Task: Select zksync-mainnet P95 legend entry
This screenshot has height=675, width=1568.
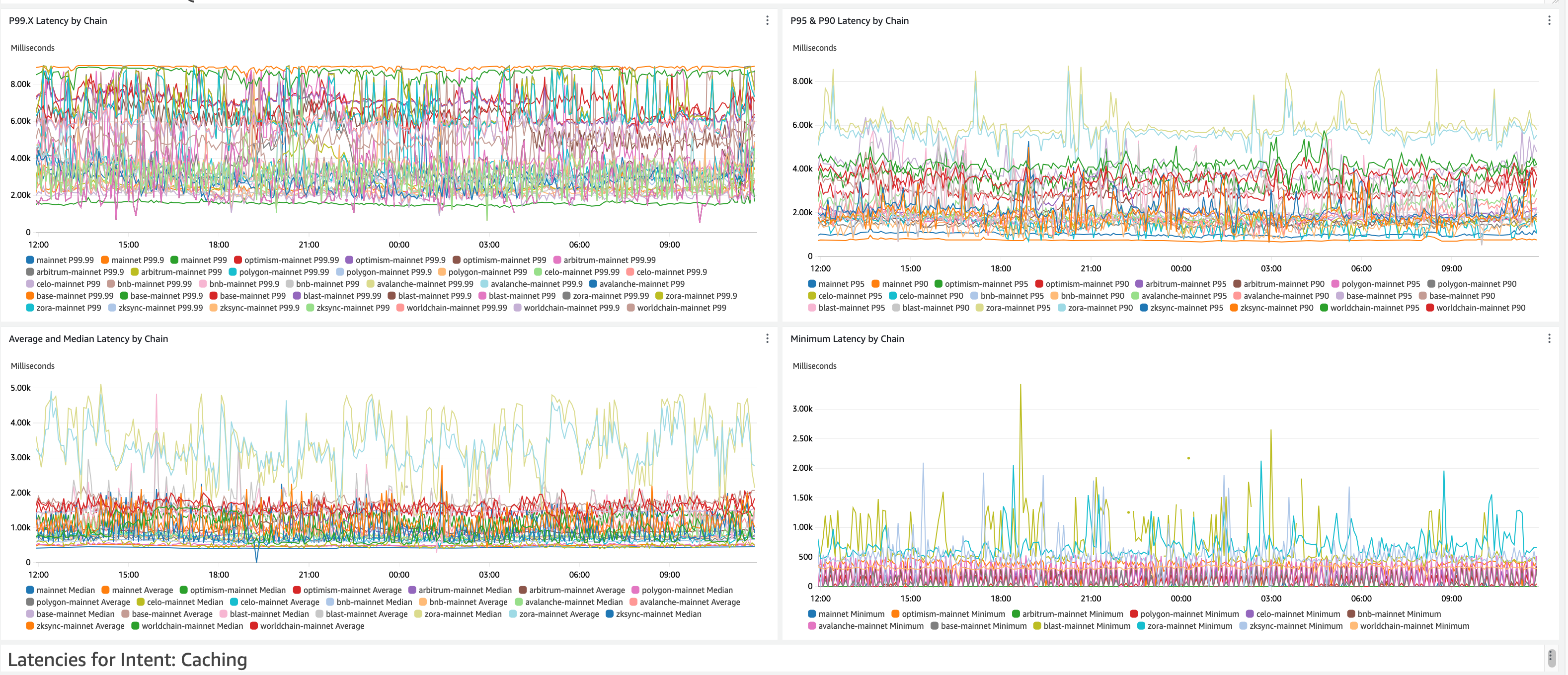Action: tap(1181, 308)
